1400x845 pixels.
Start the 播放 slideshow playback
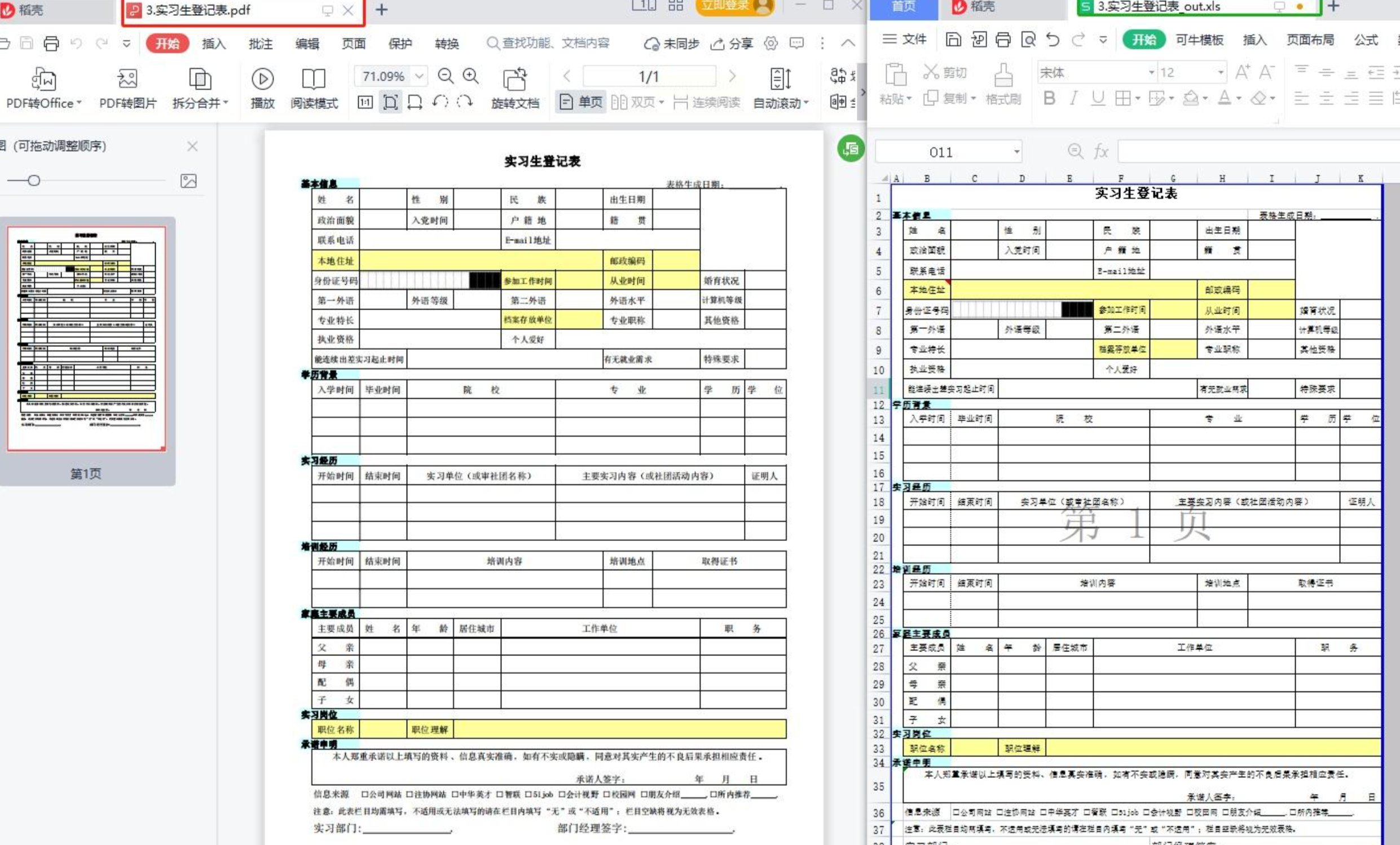click(x=262, y=79)
